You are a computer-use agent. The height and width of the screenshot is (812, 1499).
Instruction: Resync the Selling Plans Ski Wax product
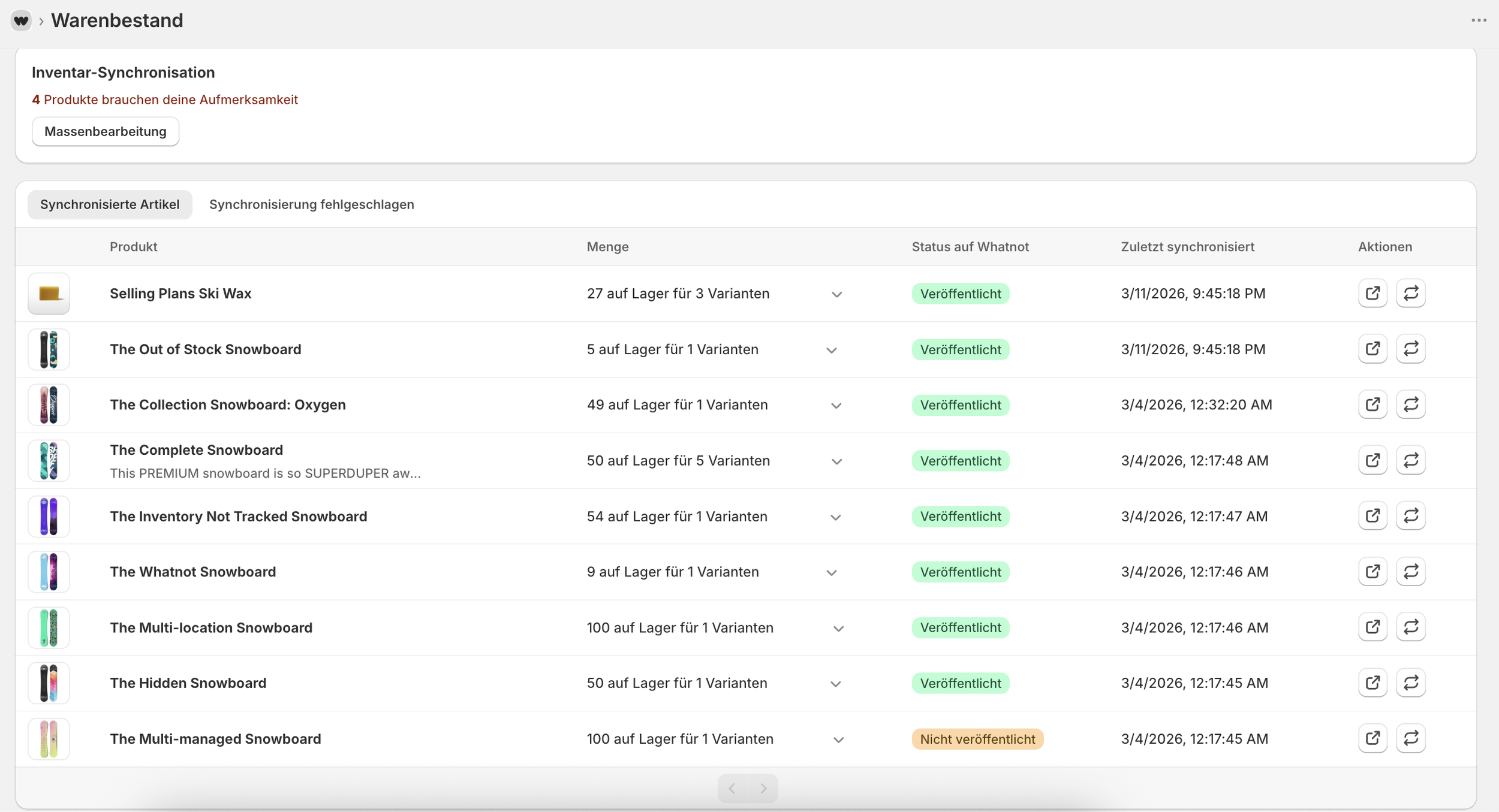[1410, 294]
